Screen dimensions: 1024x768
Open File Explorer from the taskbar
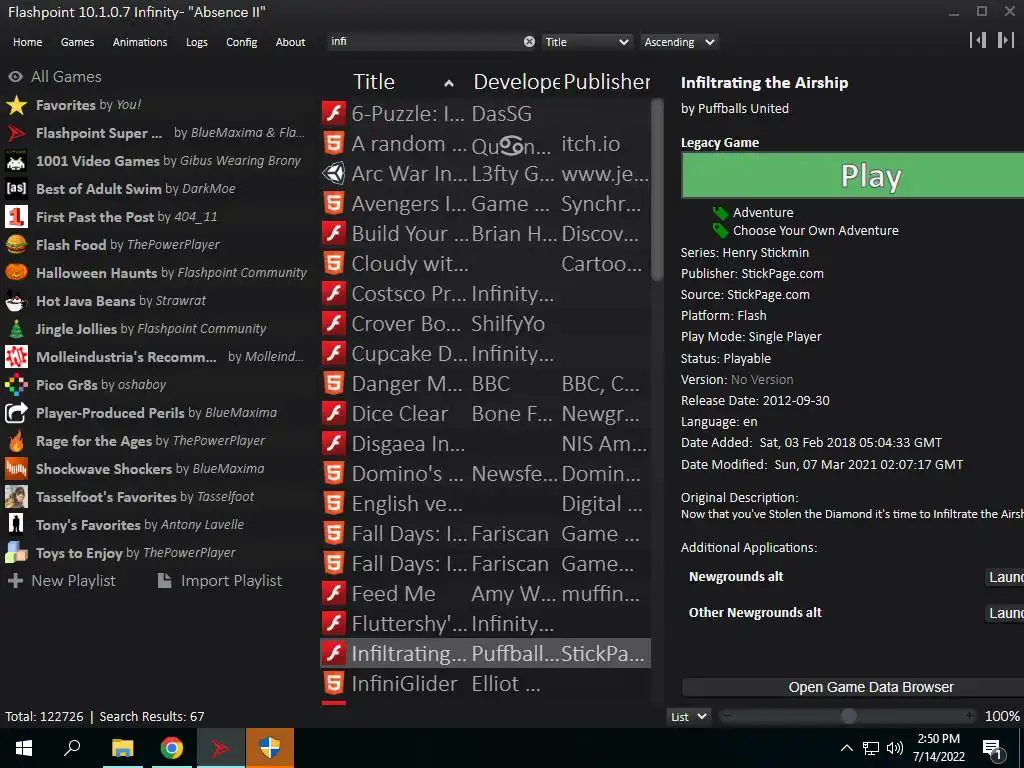[x=122, y=748]
